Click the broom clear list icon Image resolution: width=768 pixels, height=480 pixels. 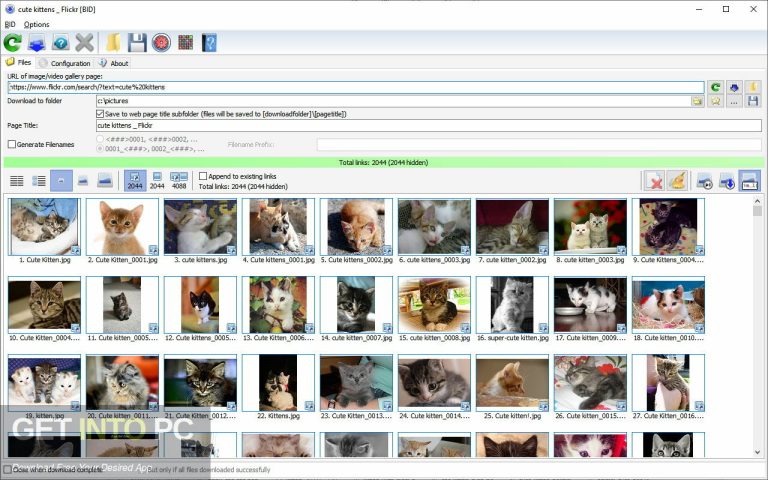[x=678, y=181]
